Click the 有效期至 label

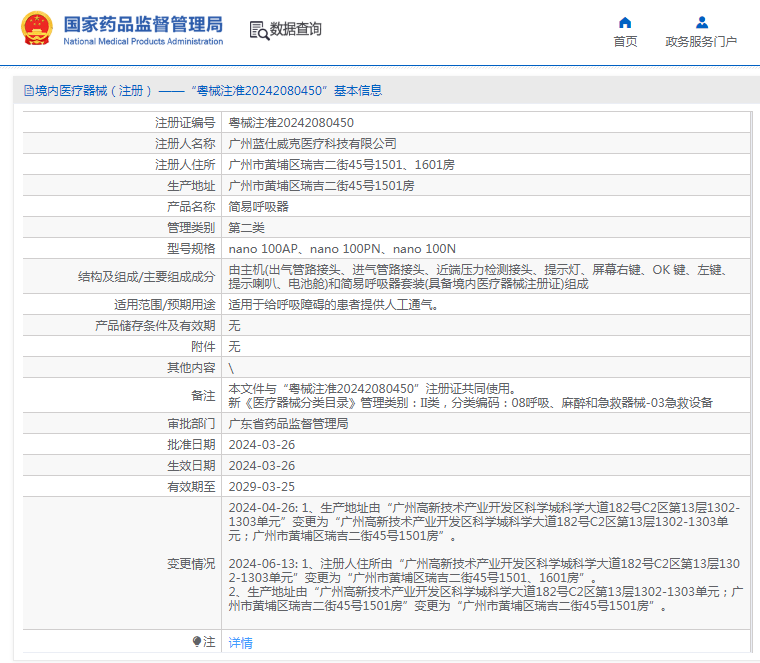[x=191, y=487]
